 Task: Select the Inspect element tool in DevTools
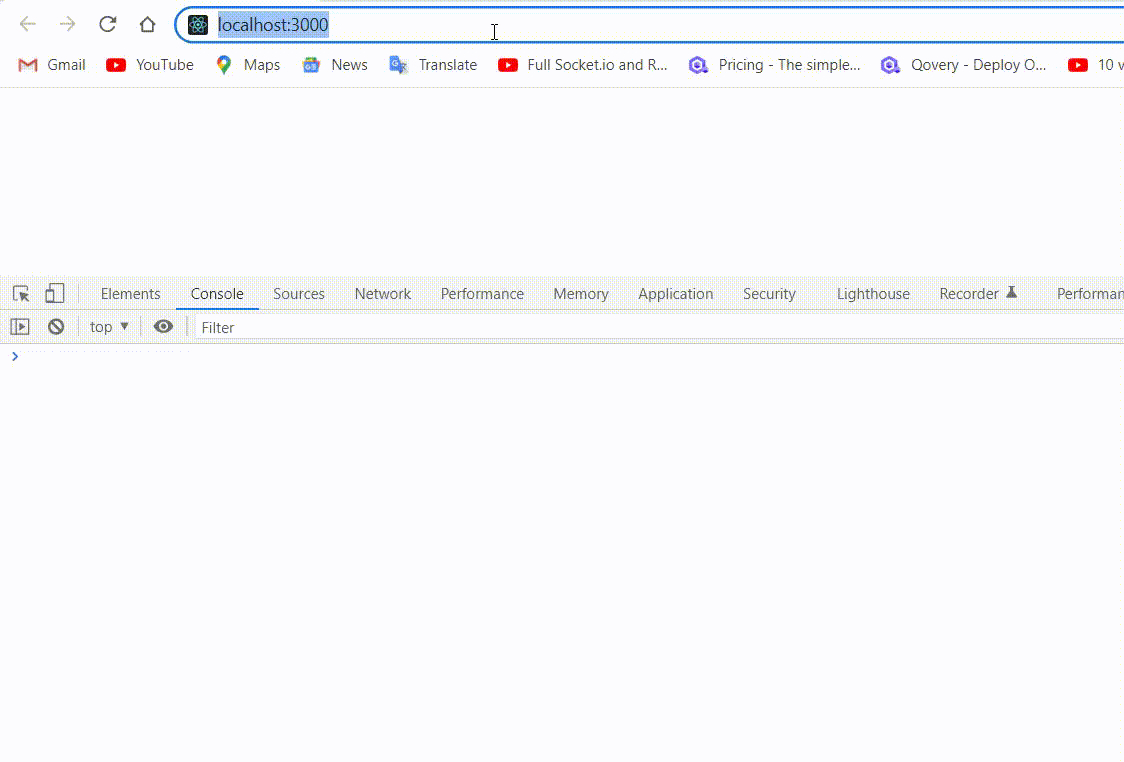(19, 293)
